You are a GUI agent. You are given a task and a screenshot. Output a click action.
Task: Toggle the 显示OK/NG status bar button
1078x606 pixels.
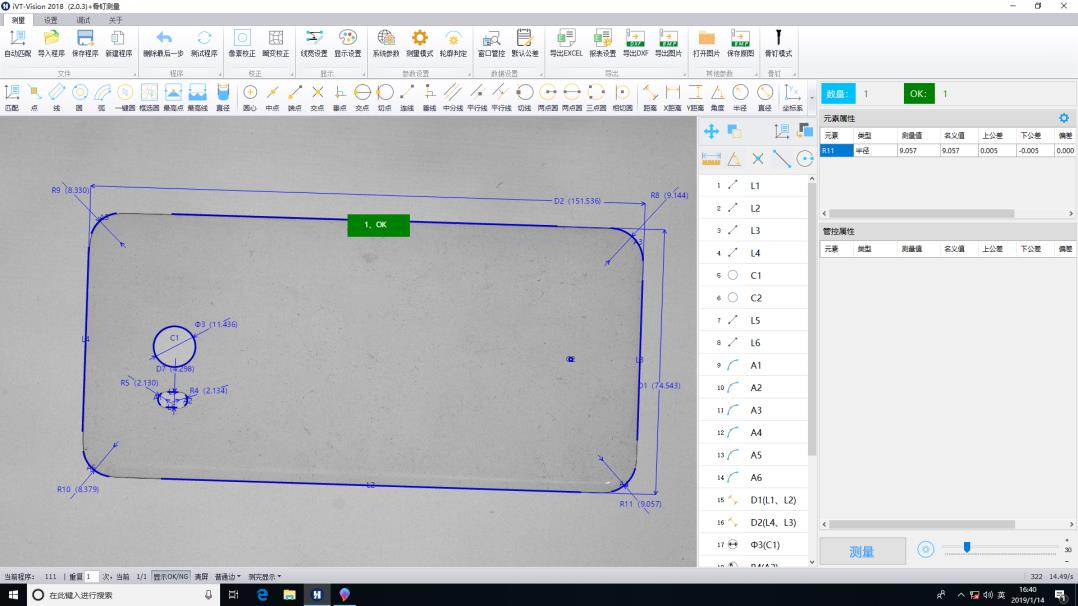171,577
